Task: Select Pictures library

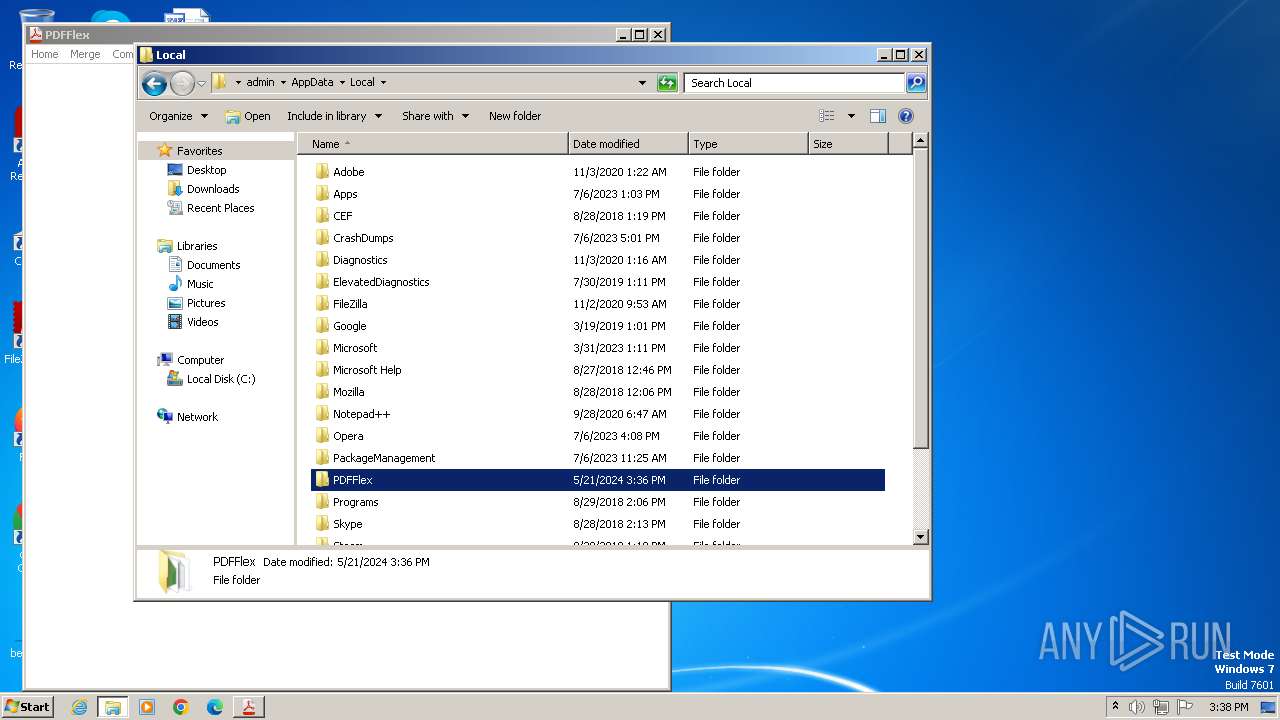Action: point(206,303)
